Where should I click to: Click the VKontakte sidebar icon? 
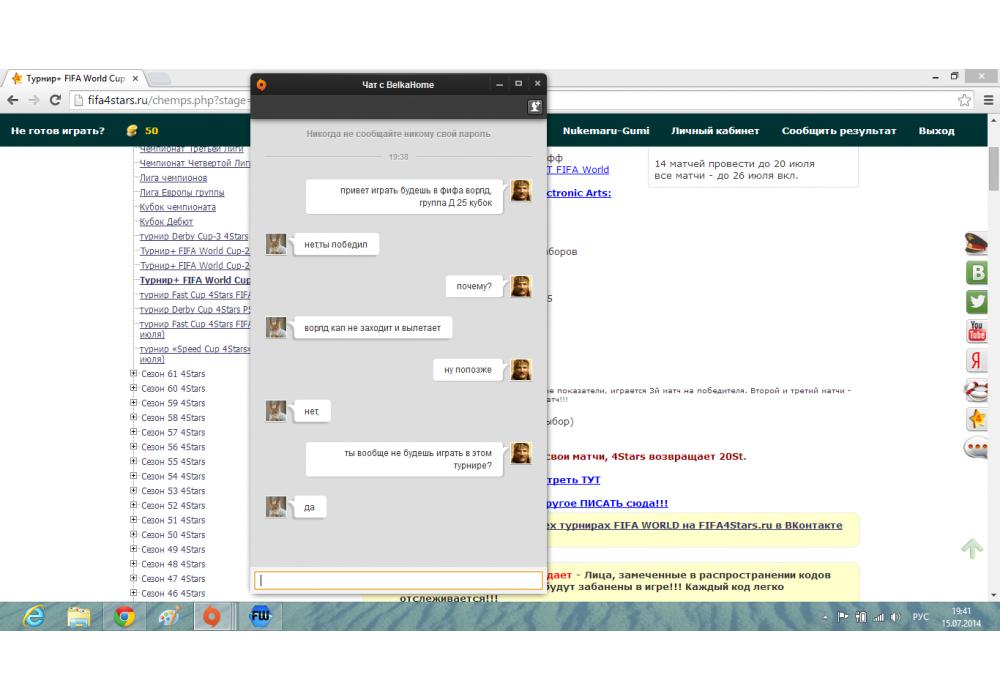tap(976, 272)
